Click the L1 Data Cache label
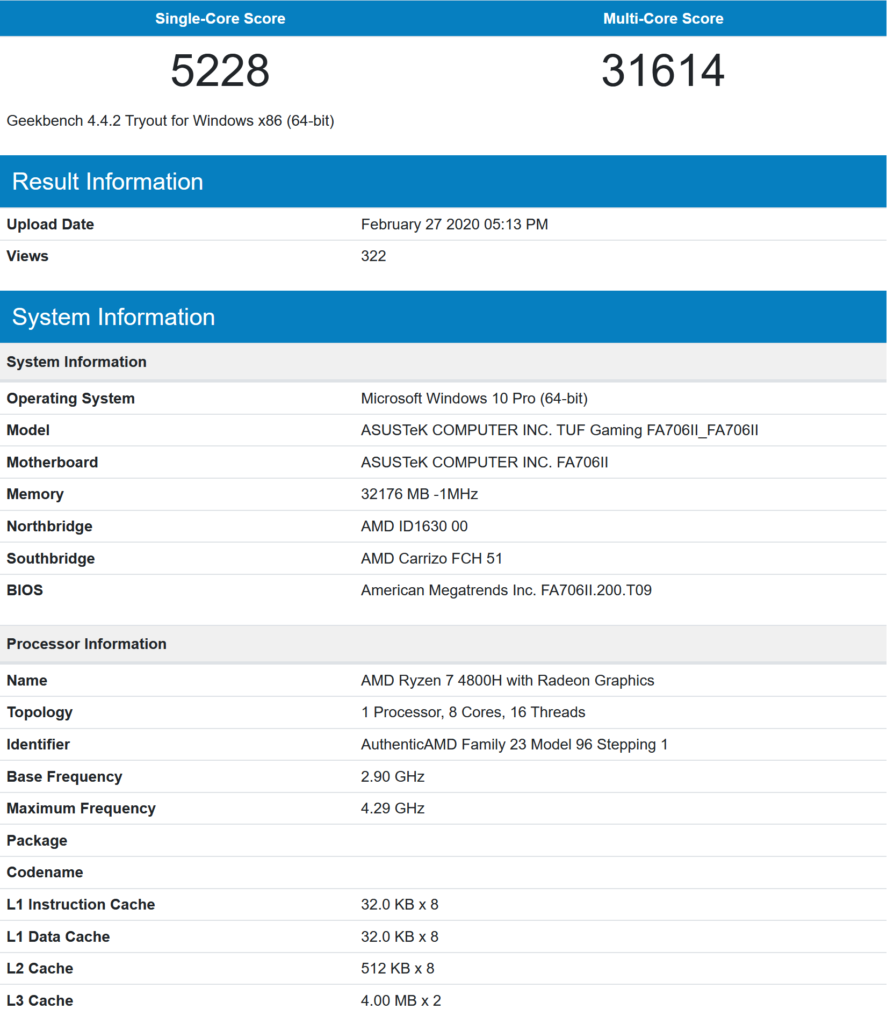887x1024 pixels. (x=58, y=936)
